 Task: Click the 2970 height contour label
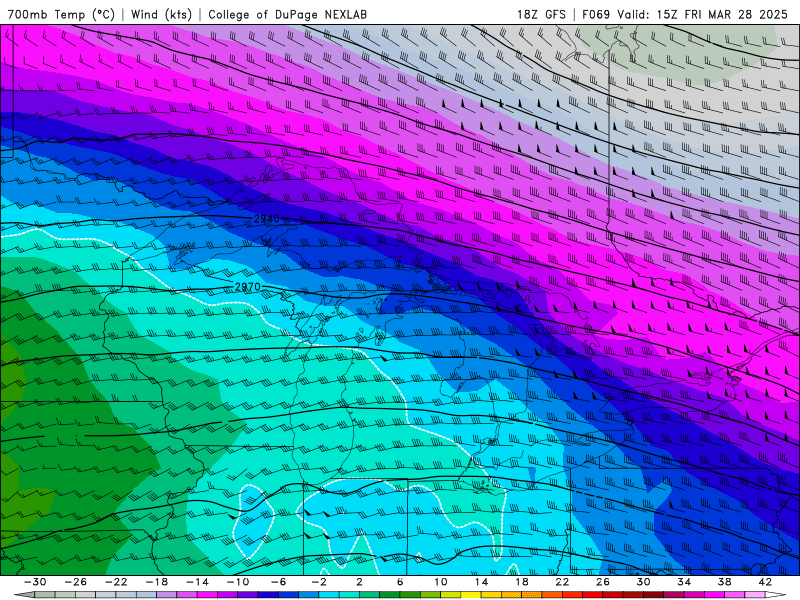[247, 287]
